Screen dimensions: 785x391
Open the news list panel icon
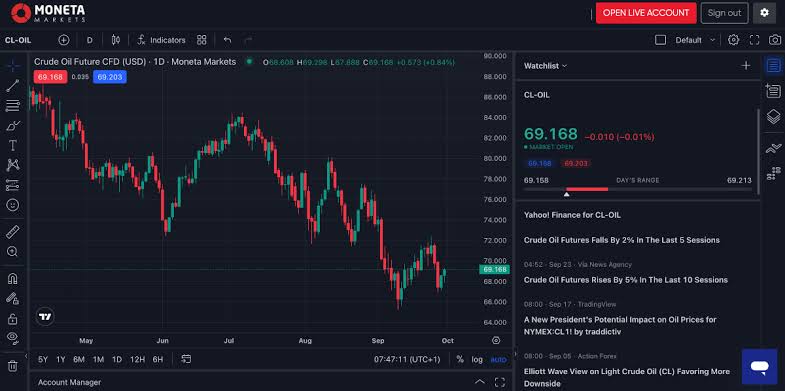click(x=773, y=91)
